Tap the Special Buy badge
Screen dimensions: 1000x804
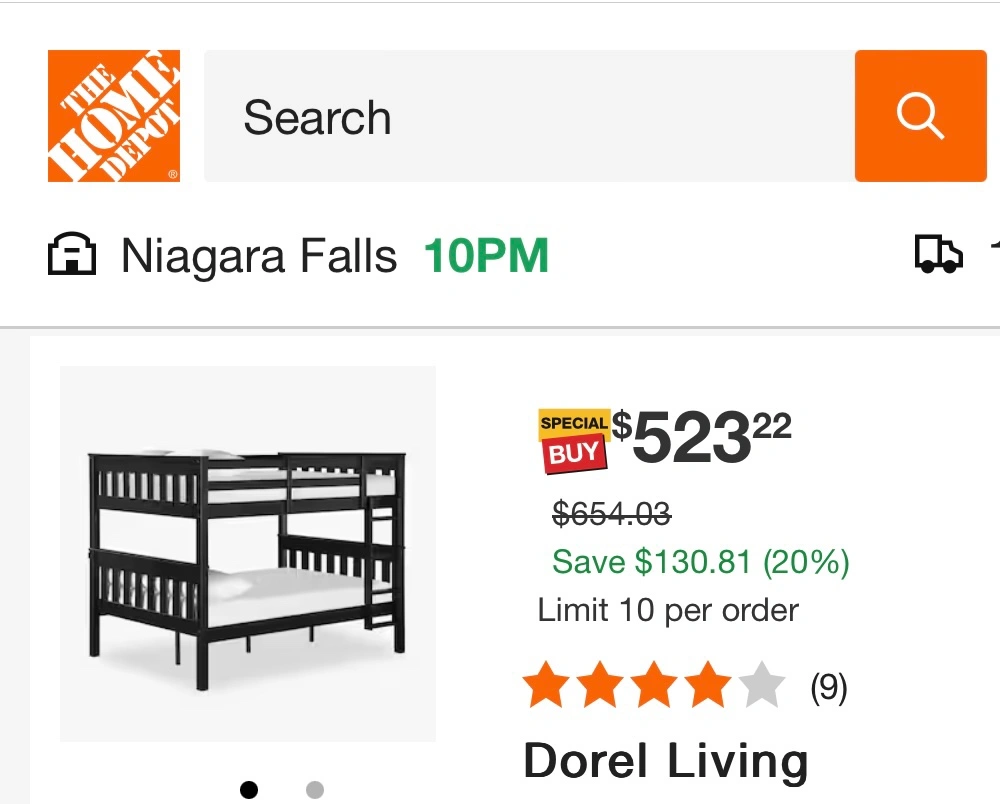tap(574, 441)
